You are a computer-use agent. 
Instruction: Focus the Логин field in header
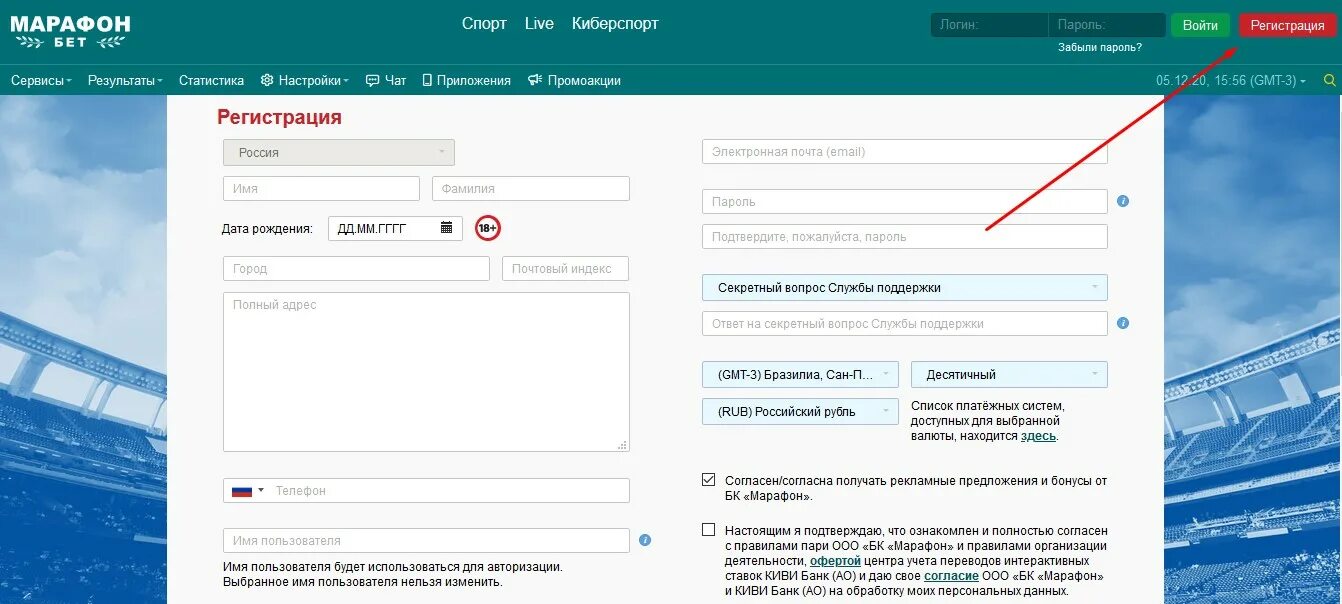click(x=989, y=25)
